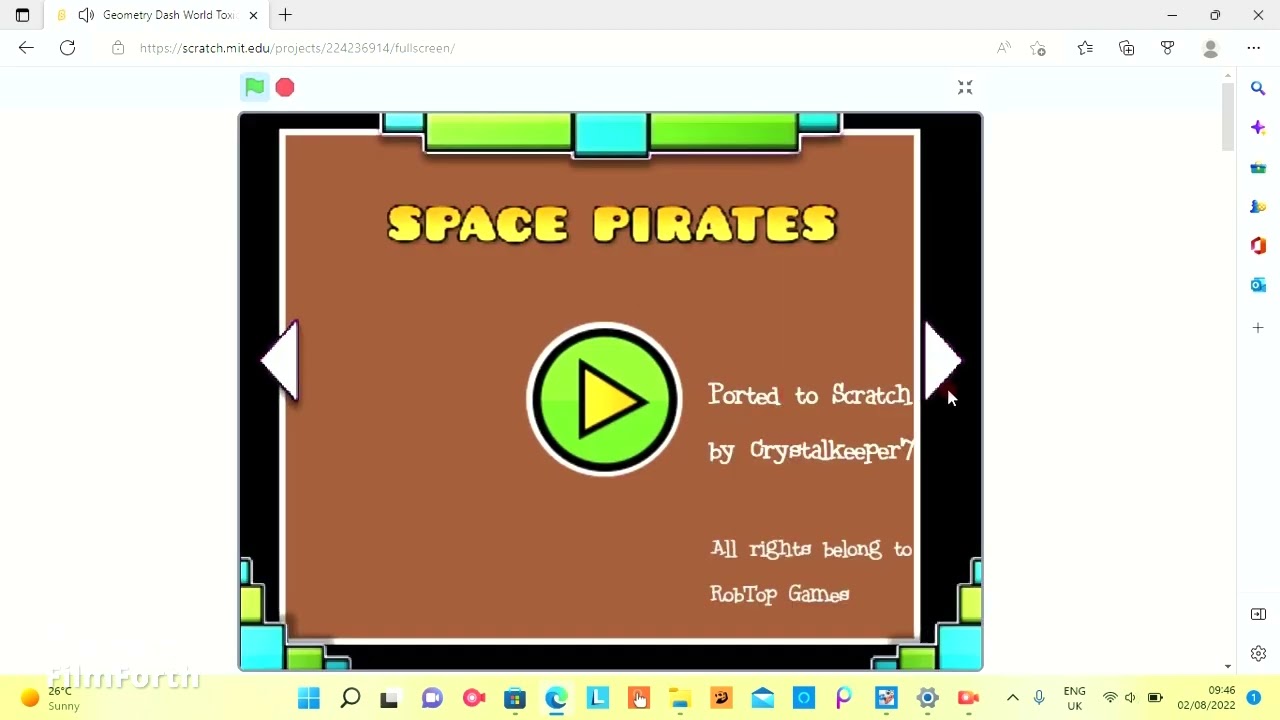
Task: Open the Favorites list
Action: 1085,48
